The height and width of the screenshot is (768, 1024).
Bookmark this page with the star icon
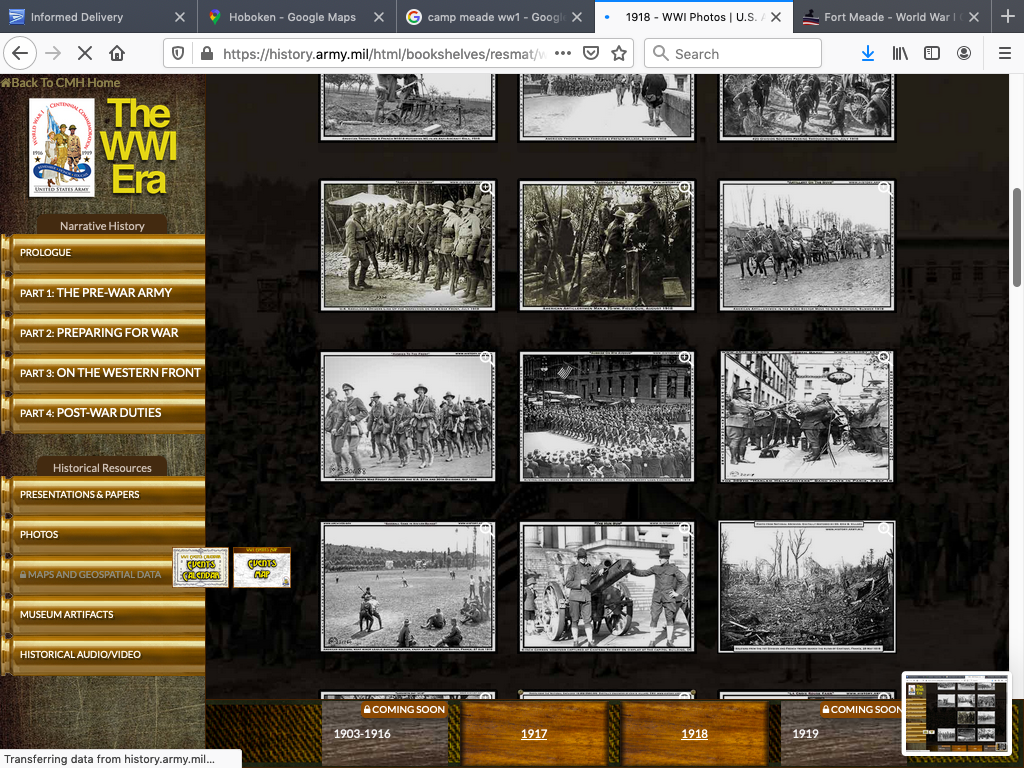(x=619, y=53)
